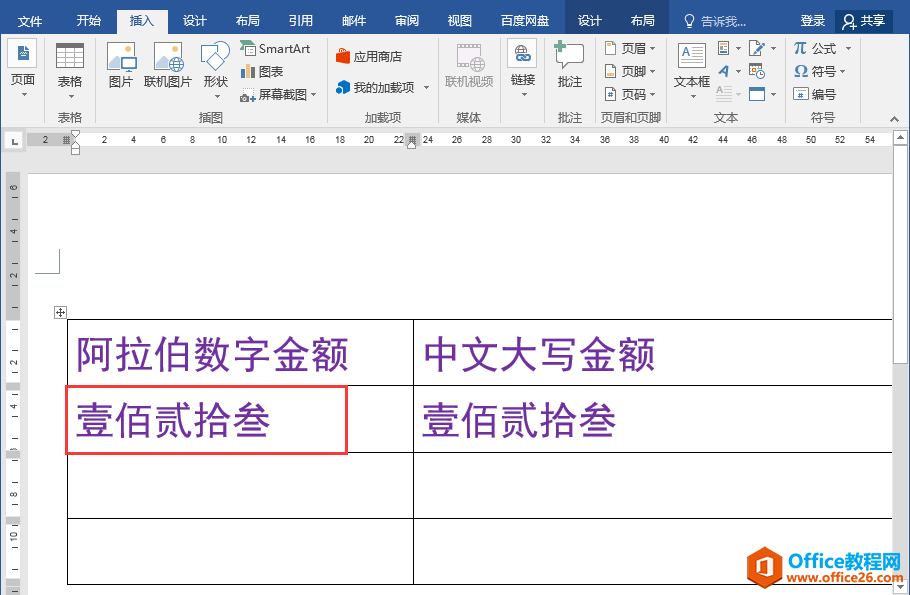This screenshot has width=910, height=595.
Task: Open the Page Number (页码) dropdown
Action: tap(631, 94)
